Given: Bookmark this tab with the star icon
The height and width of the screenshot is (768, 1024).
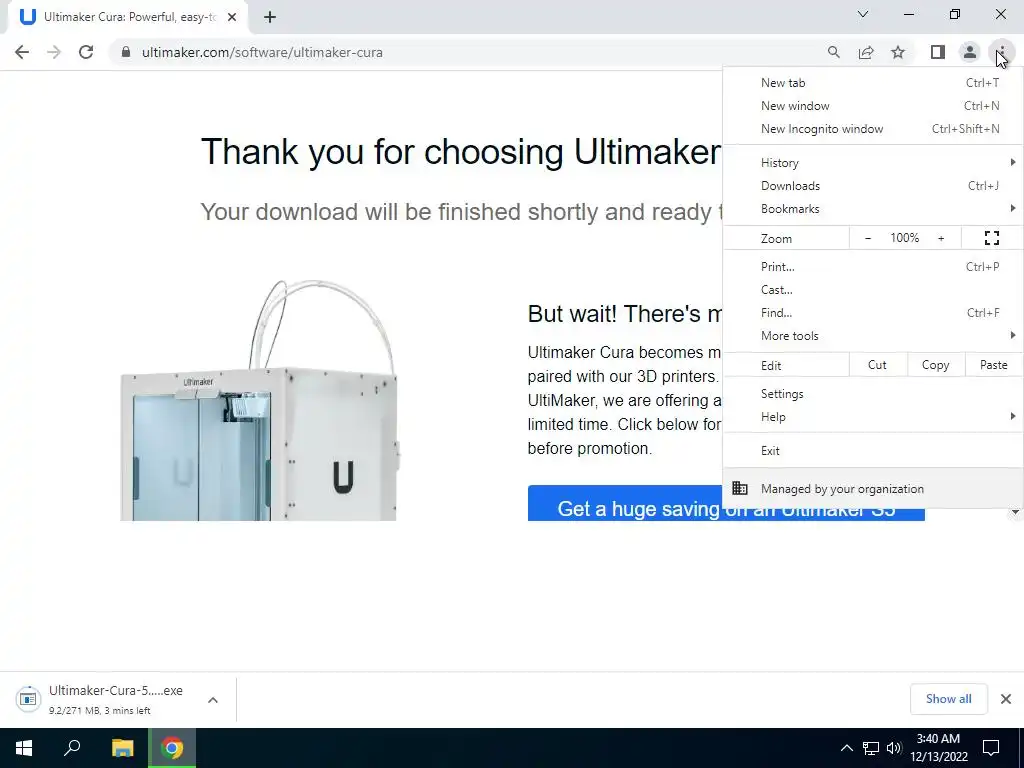Looking at the screenshot, I should tap(898, 52).
